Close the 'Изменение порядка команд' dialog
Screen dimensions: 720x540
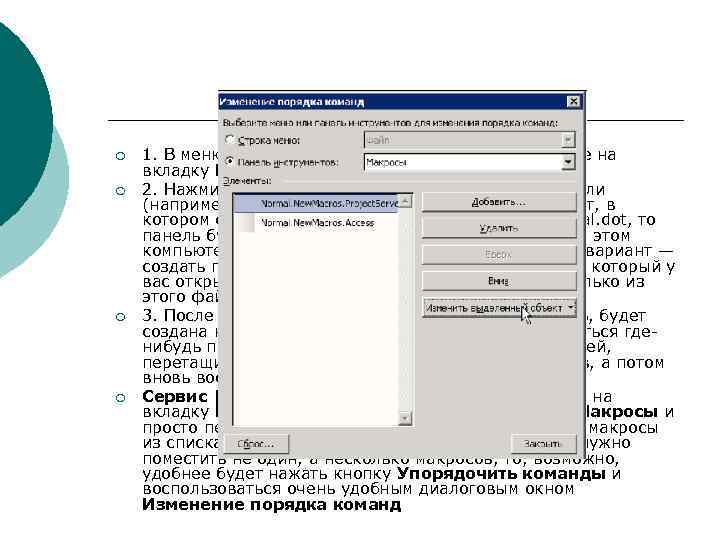pyautogui.click(x=573, y=101)
